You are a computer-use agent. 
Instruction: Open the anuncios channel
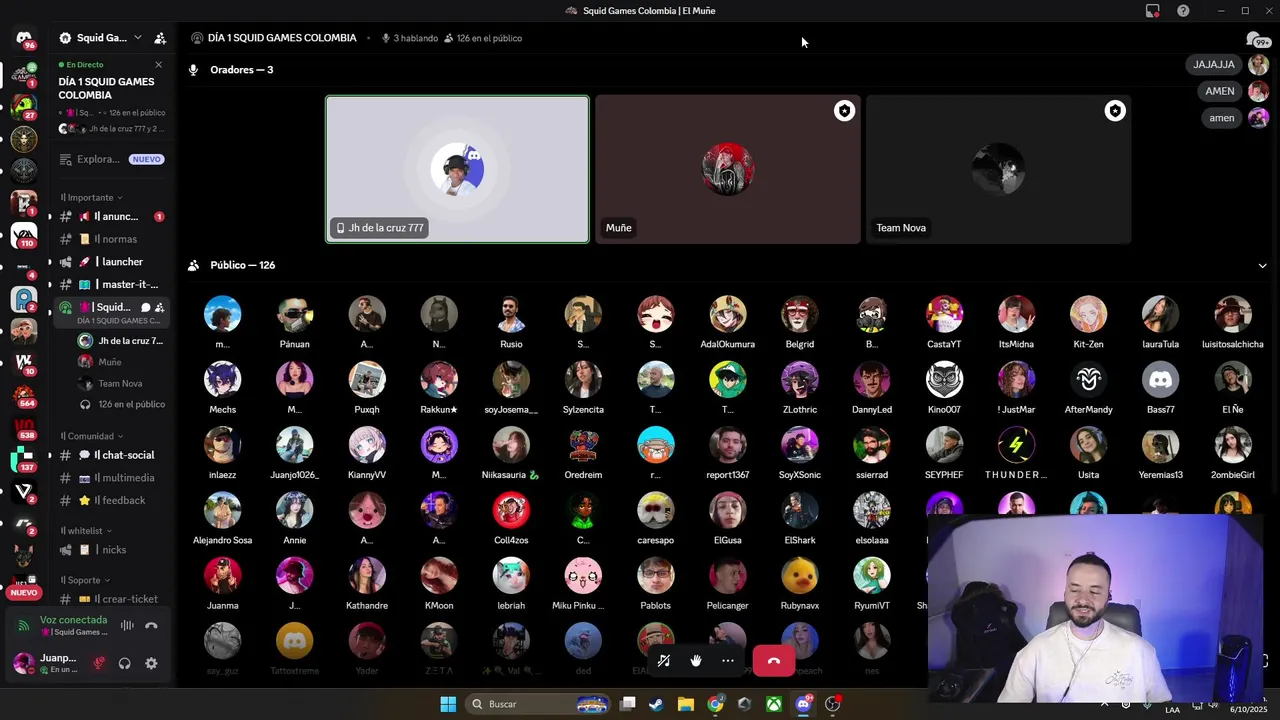point(111,217)
